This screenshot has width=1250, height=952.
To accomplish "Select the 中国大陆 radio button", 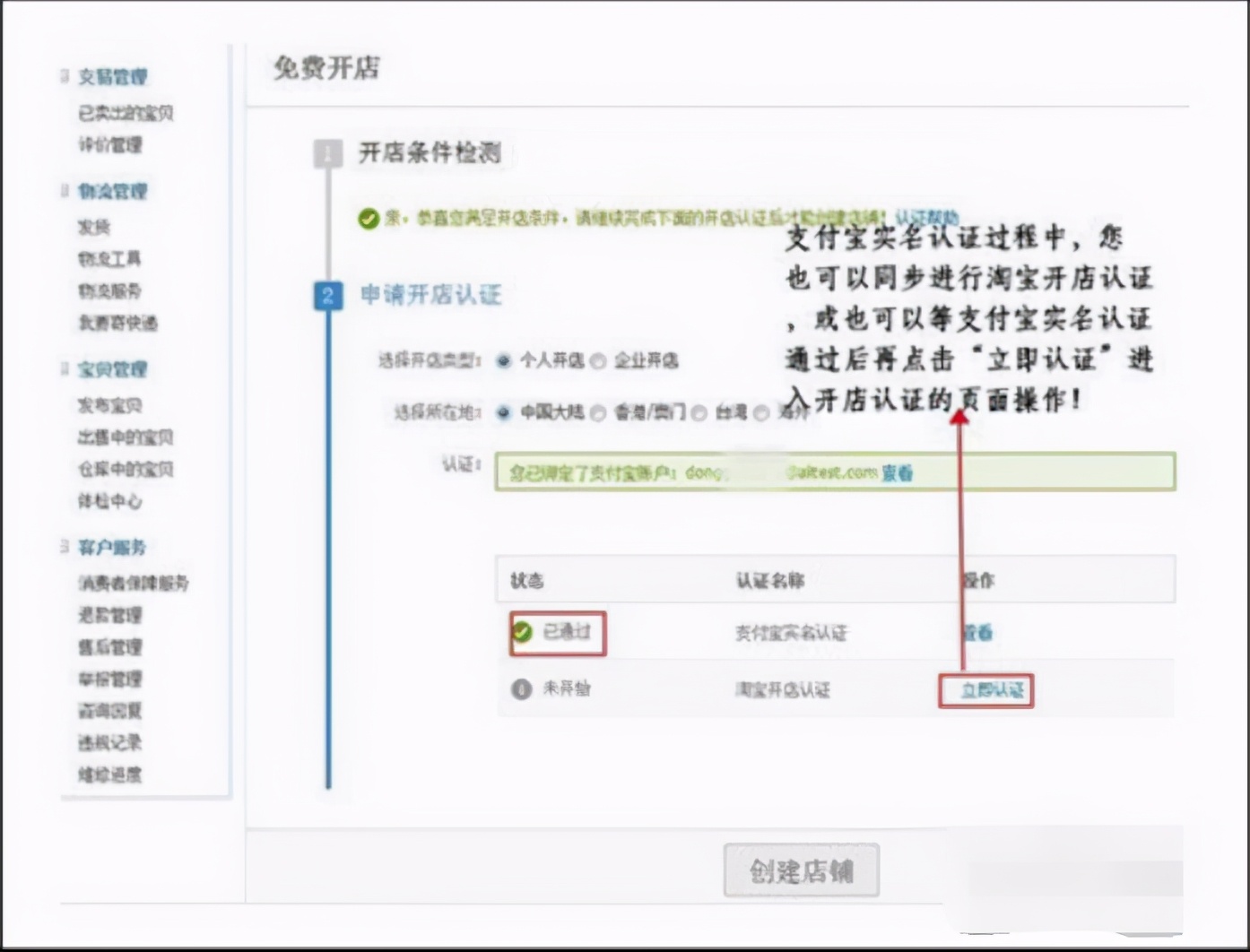I will (x=504, y=413).
